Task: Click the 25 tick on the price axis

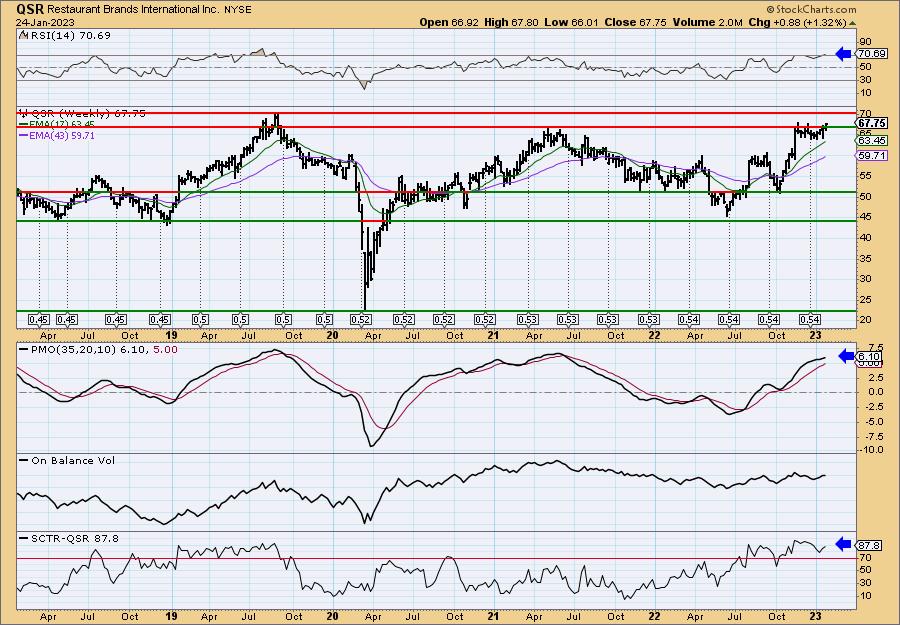Action: pyautogui.click(x=865, y=300)
